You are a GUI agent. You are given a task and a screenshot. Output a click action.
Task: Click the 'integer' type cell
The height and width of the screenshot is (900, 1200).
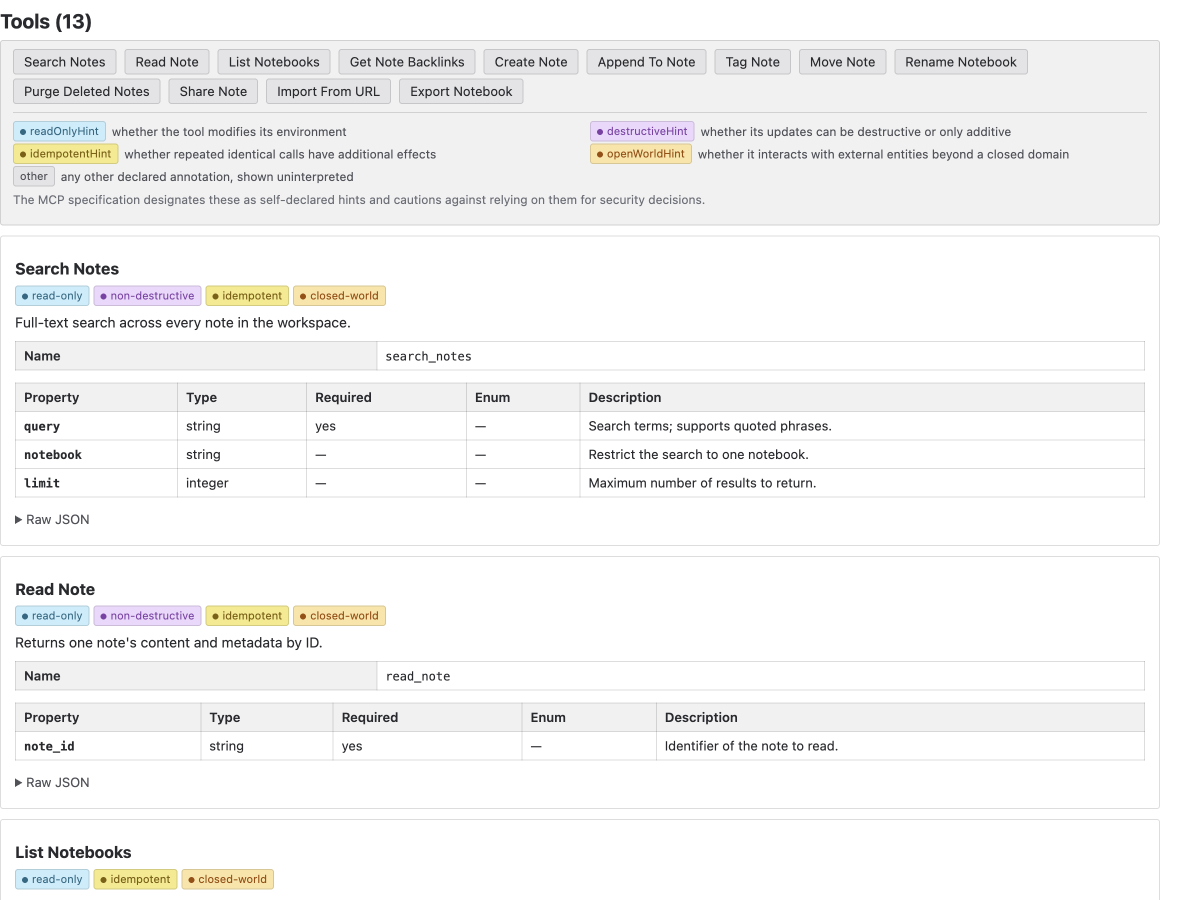coord(242,483)
